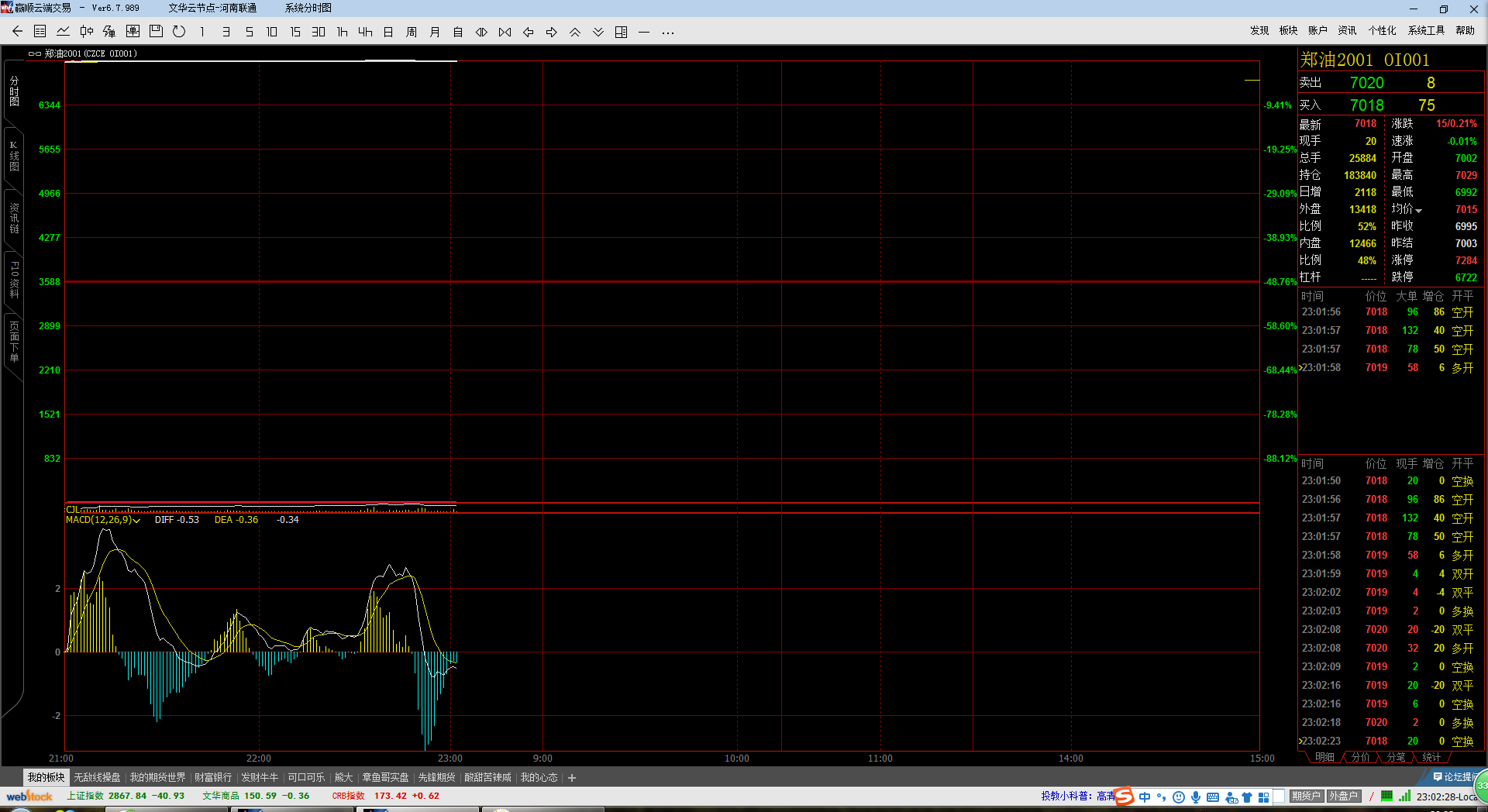Click the Sogou microphone voice input icon

[x=1196, y=797]
